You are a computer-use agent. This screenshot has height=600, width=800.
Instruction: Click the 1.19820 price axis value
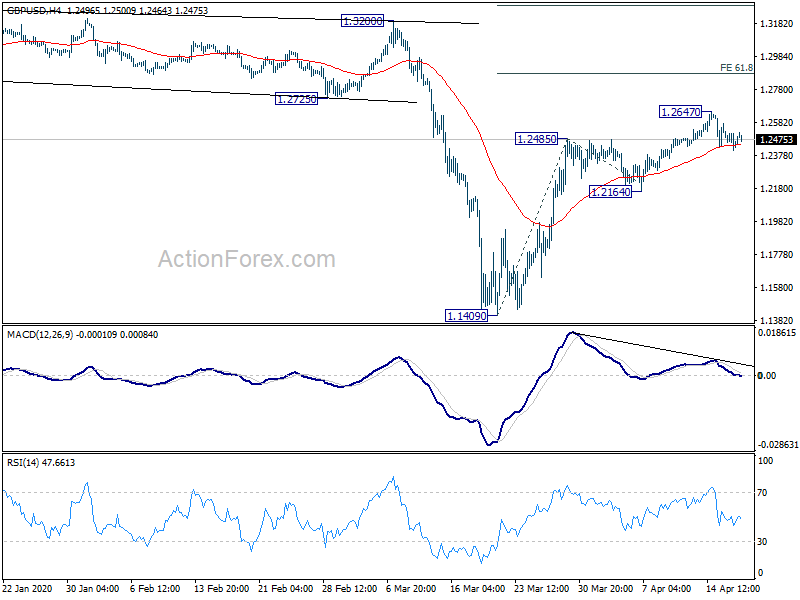[777, 222]
